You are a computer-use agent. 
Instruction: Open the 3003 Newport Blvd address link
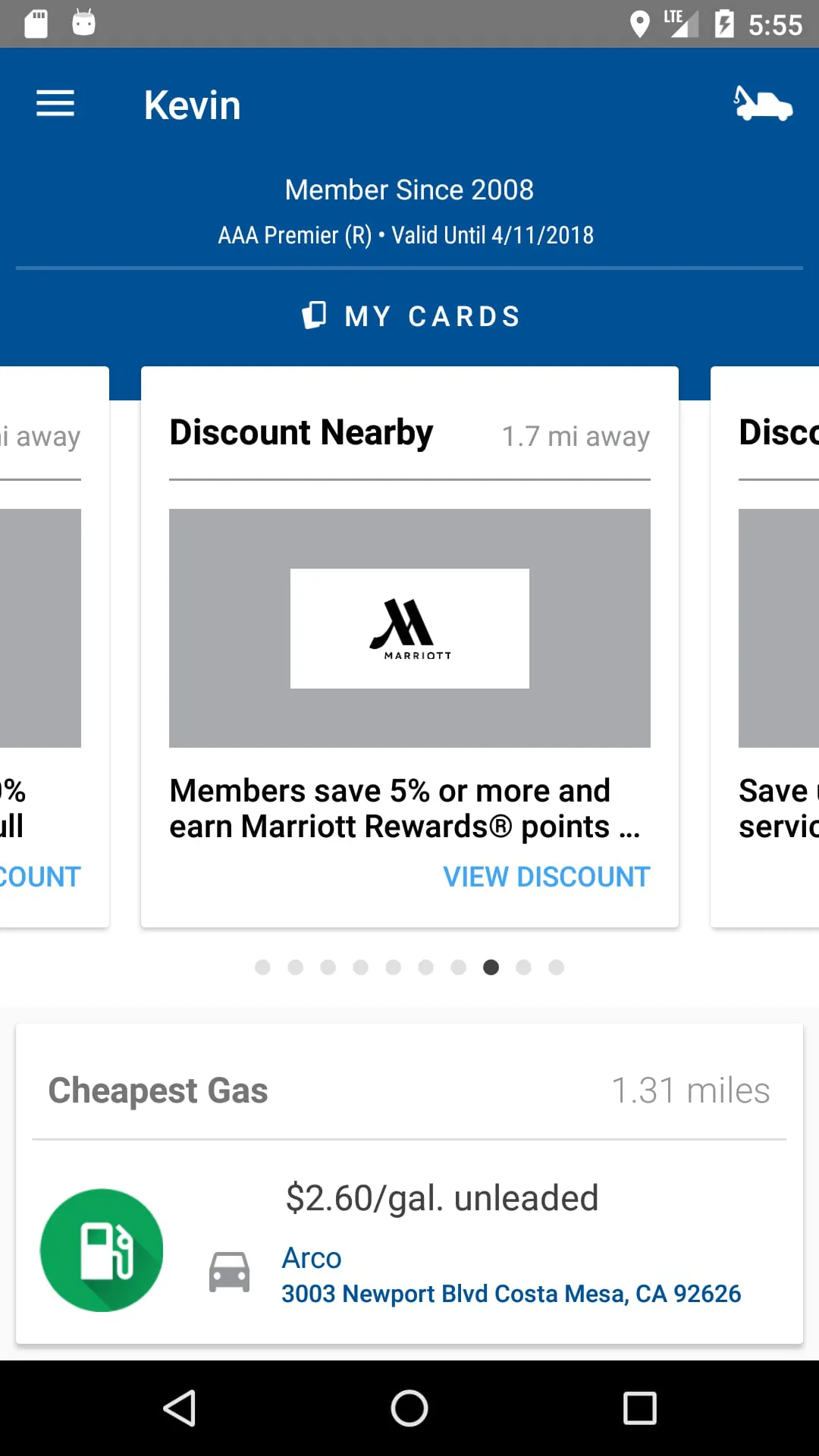[510, 1294]
